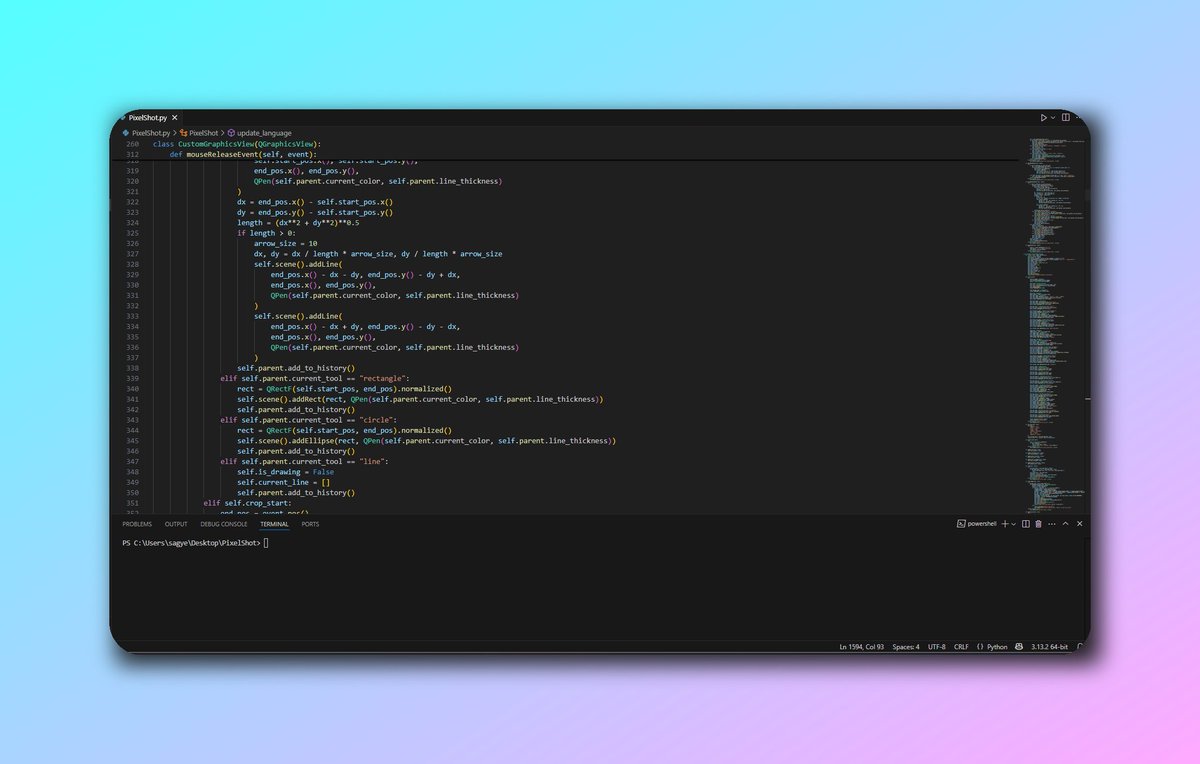Open the run options dropdown arrow

tap(1054, 118)
